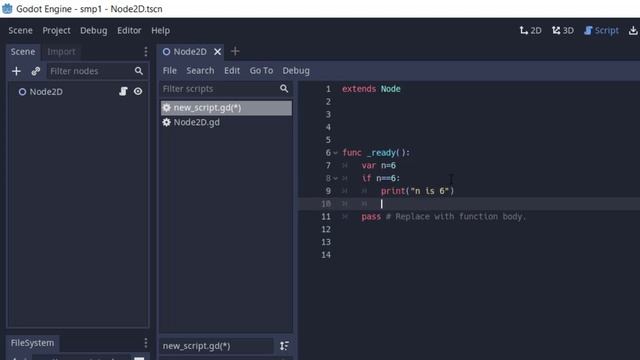640x360 pixels.
Task: Toggle alphabetical sorting of methods
Action: coord(284,346)
